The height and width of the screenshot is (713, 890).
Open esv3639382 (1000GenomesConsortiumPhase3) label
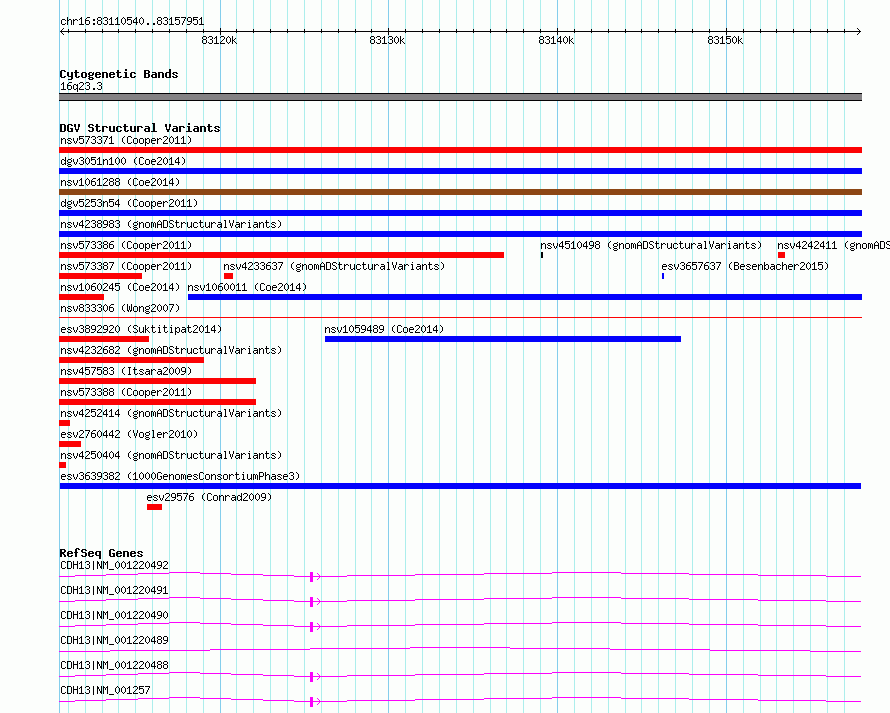coord(180,476)
